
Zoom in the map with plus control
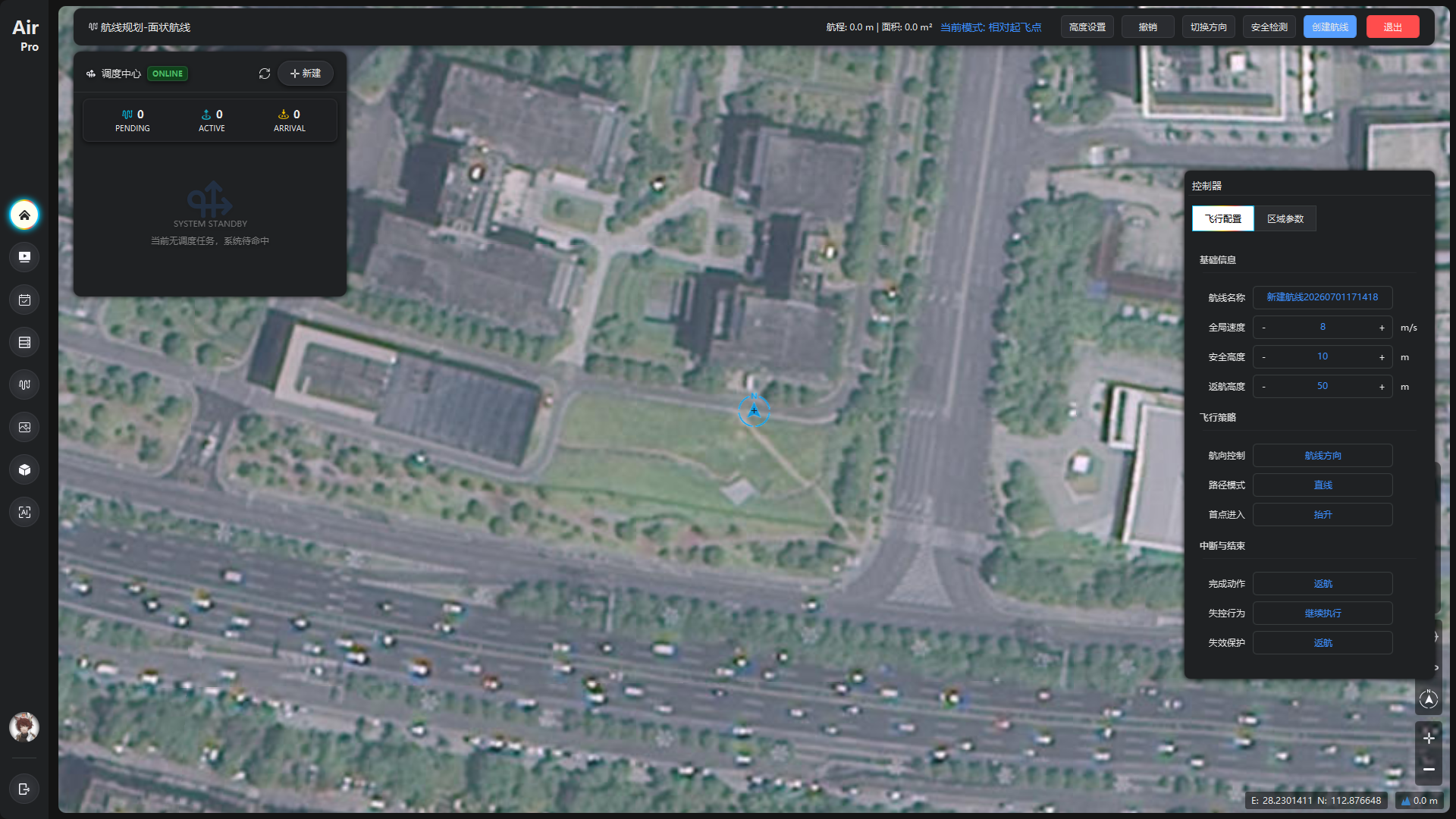click(x=1429, y=738)
